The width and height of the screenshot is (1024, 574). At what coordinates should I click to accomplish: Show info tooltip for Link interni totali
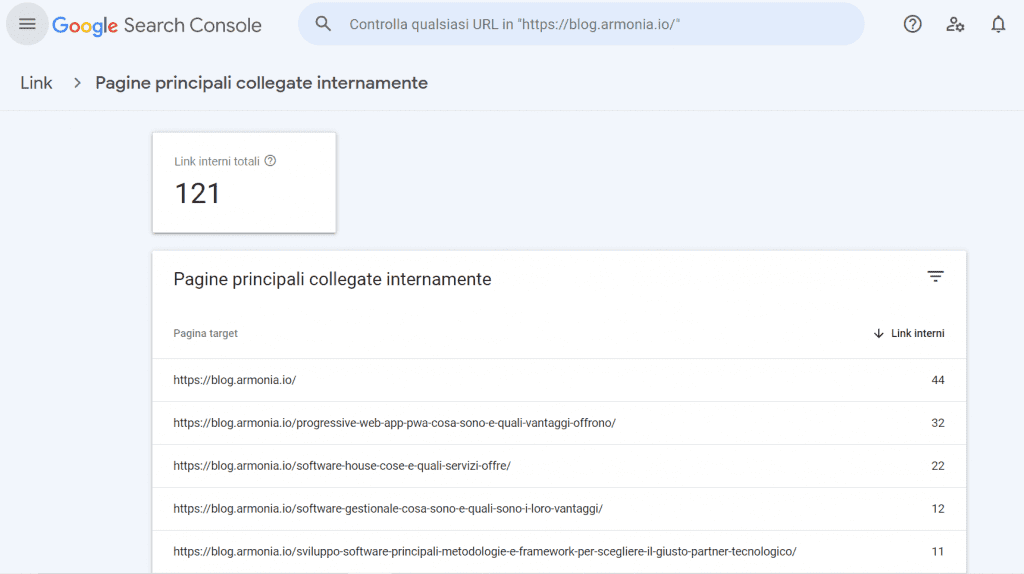pyautogui.click(x=270, y=161)
